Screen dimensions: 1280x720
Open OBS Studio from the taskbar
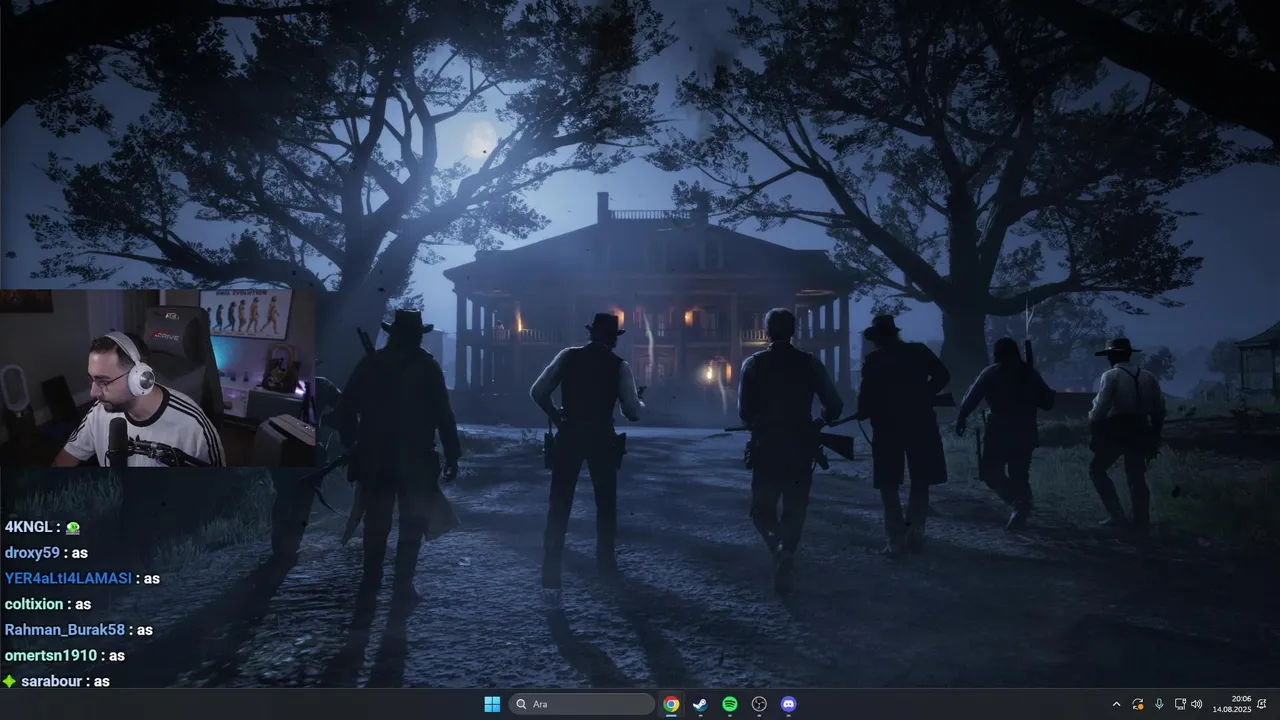click(x=759, y=704)
